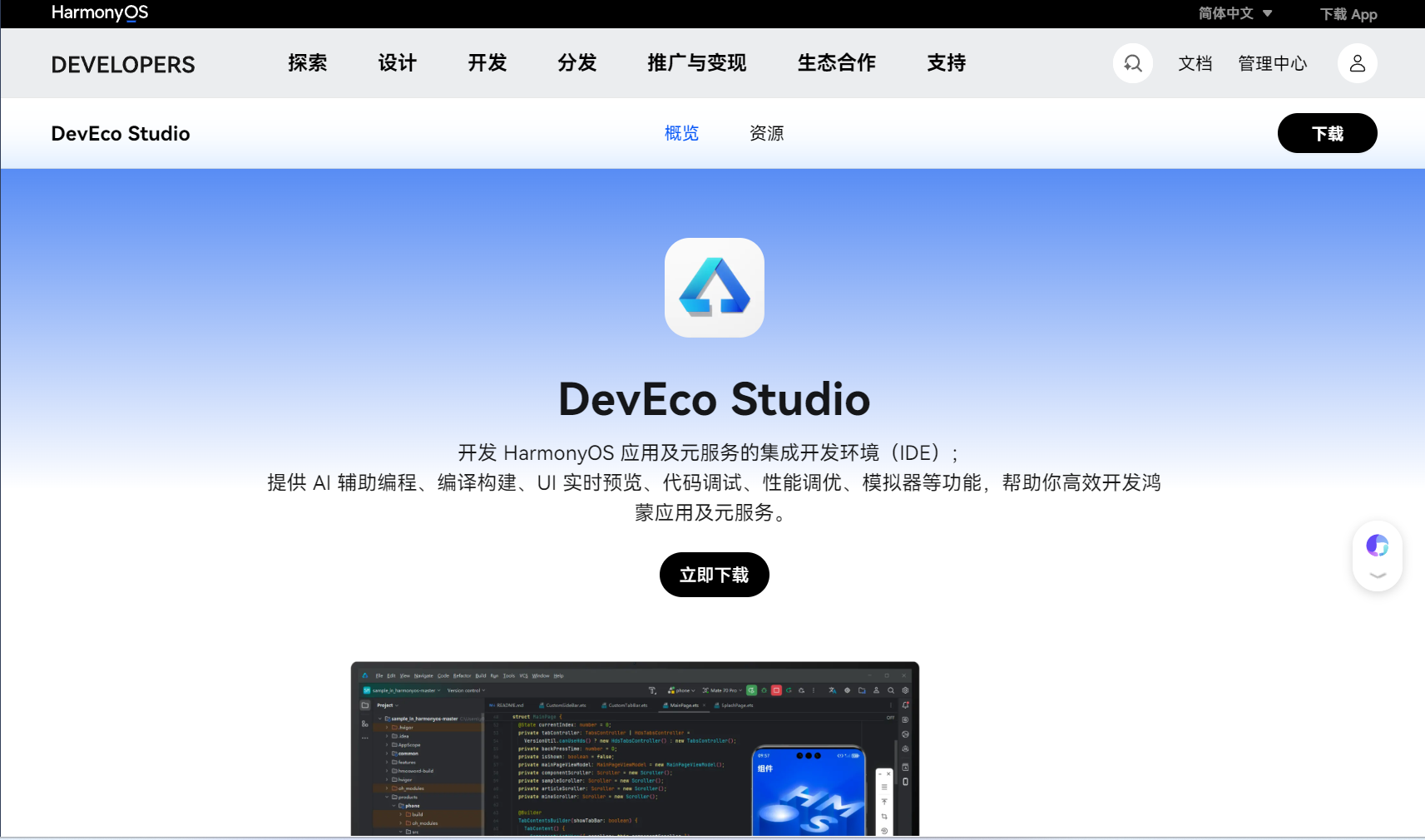Open the 分发 navigation menu

[577, 63]
